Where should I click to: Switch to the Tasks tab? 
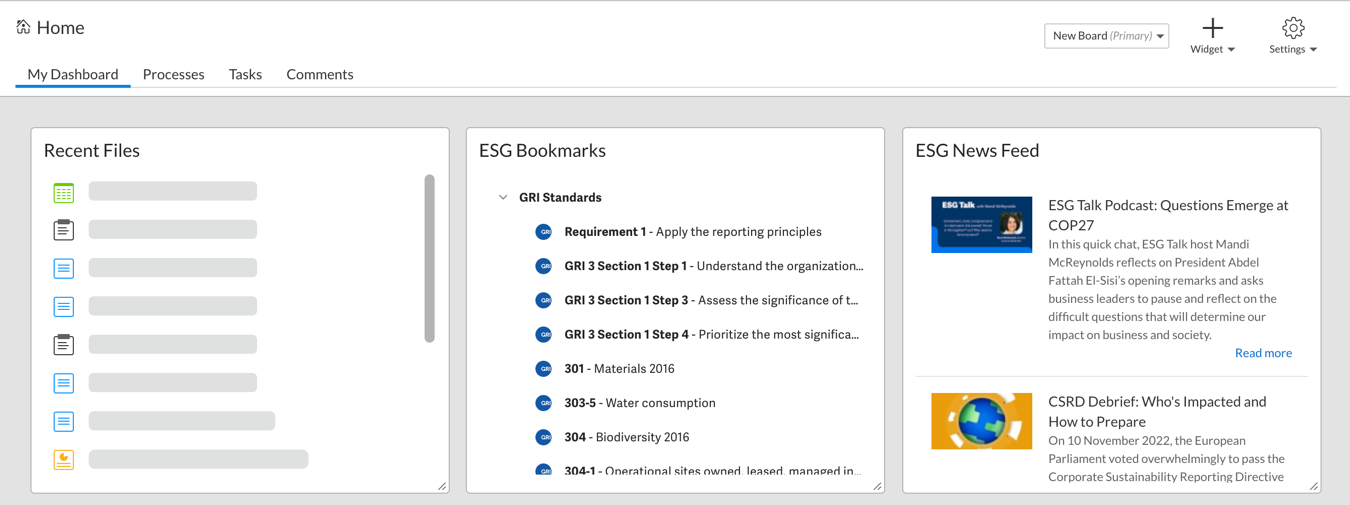click(x=245, y=74)
